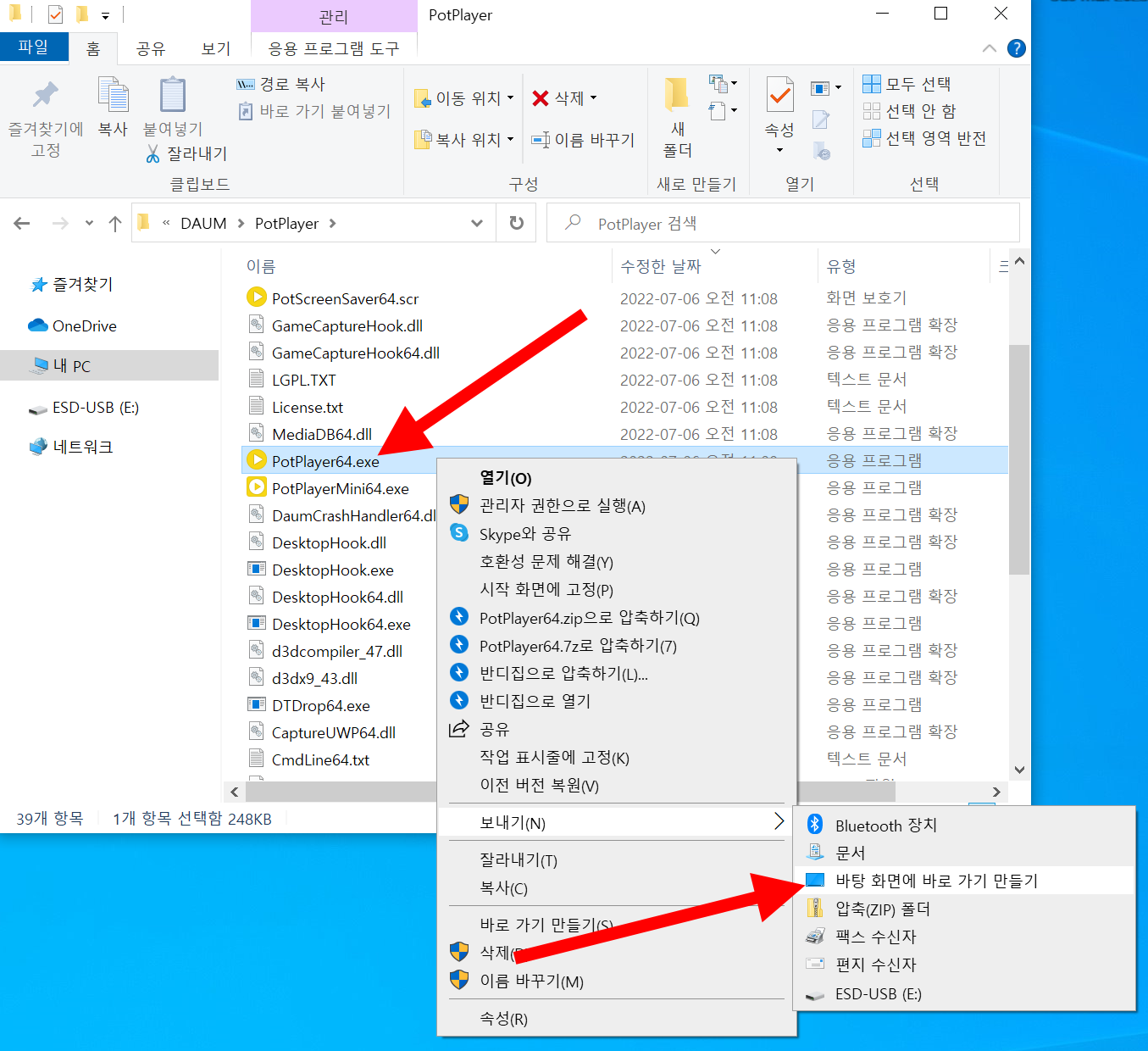
Task: Select This PC (내 PC) in sidebar
Action: pos(109,365)
